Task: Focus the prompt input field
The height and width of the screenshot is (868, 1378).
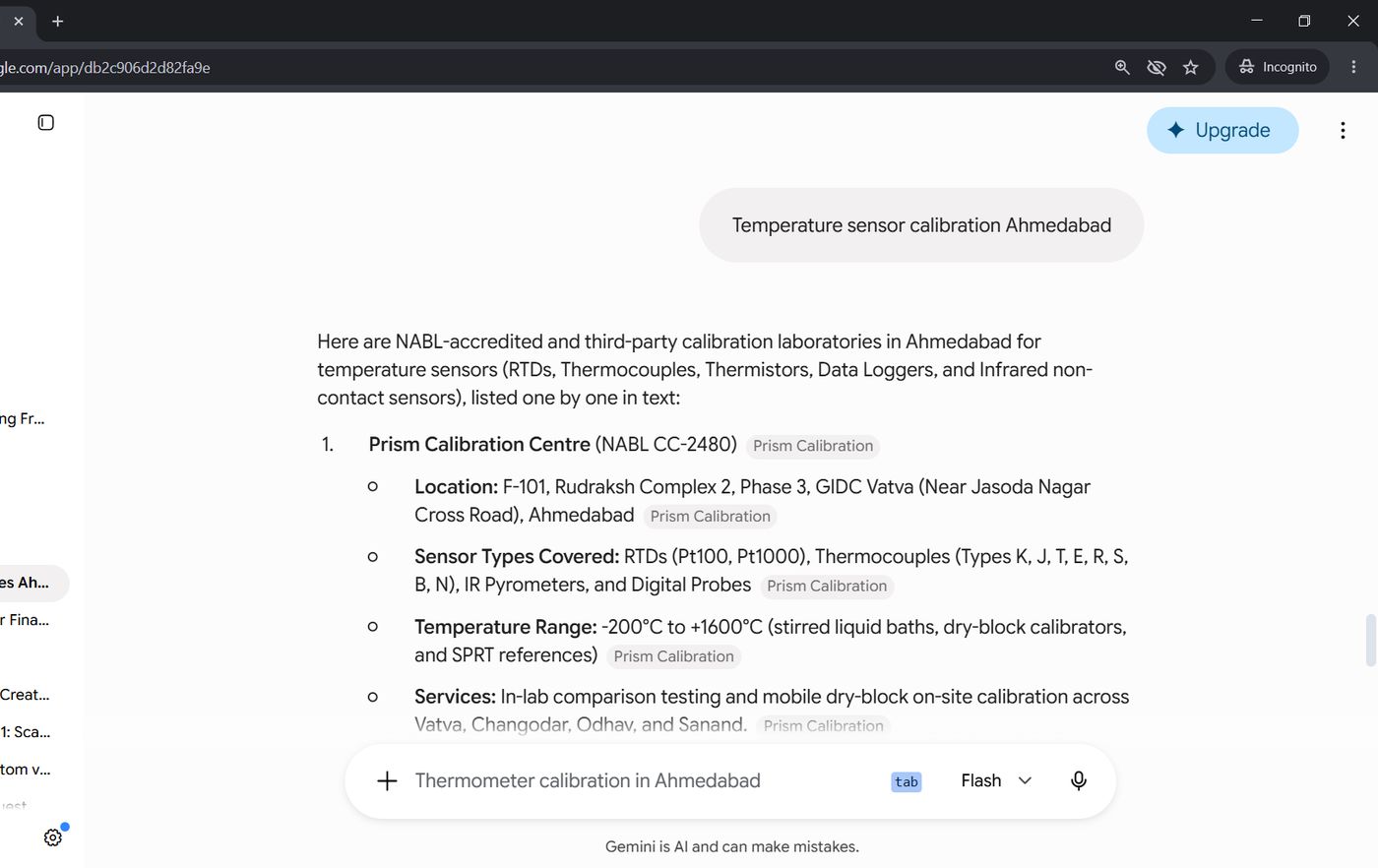Action: pos(588,780)
